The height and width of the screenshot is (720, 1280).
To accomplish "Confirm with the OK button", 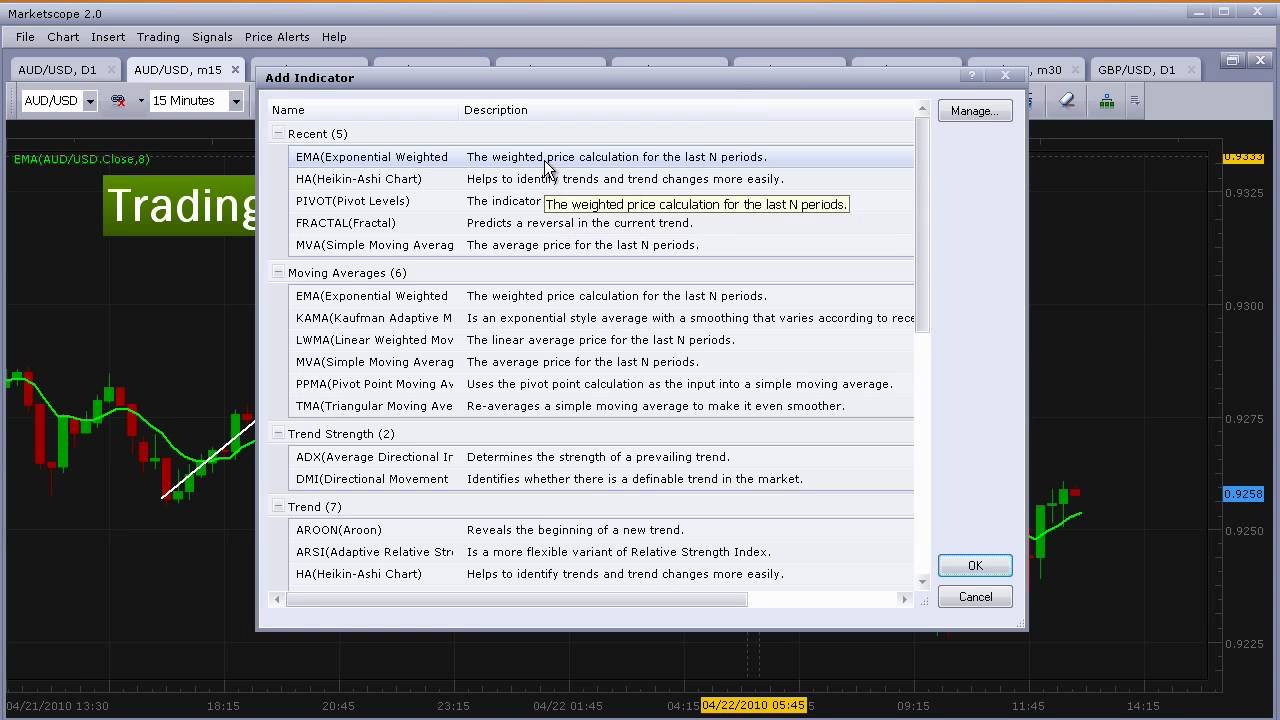I will click(x=975, y=566).
